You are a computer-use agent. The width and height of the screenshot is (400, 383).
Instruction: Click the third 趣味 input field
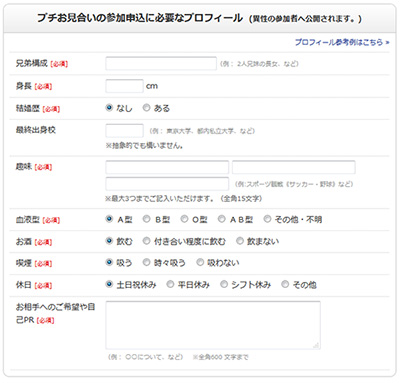[x=167, y=184]
